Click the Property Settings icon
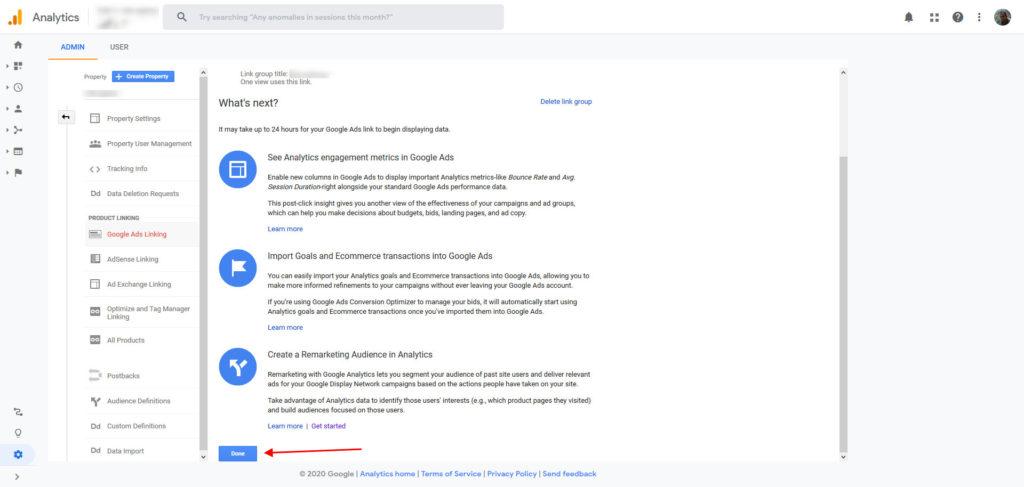Screen dimensions: 1024x487 point(95,119)
